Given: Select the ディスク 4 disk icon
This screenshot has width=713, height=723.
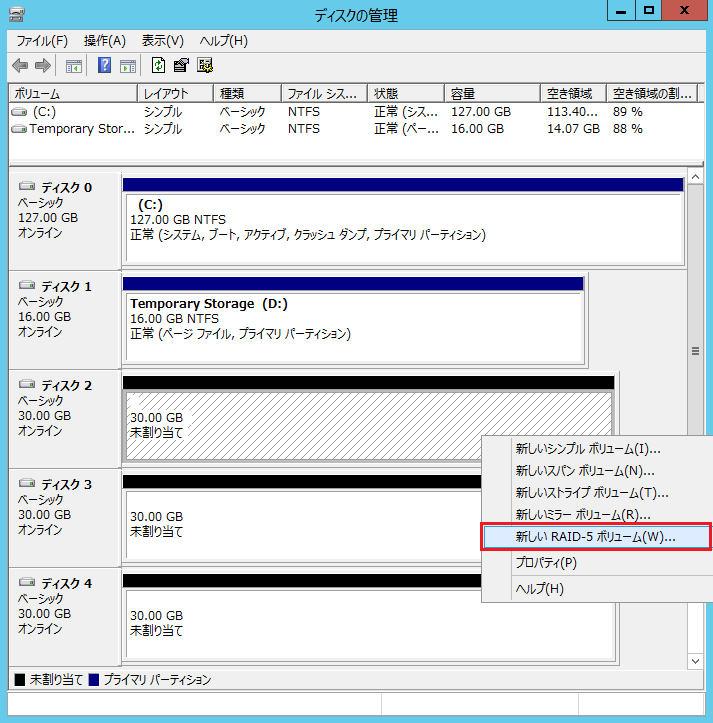Looking at the screenshot, I should point(27,582).
